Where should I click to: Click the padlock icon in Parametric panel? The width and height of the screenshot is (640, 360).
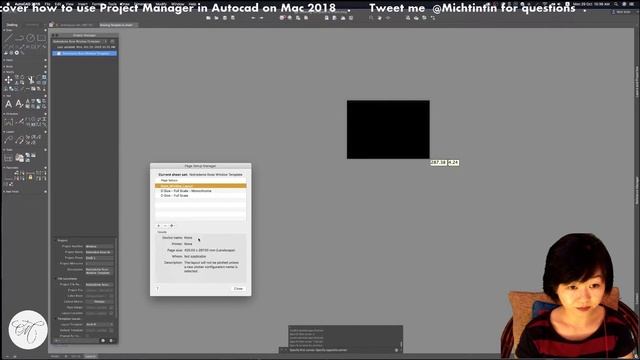(x=30, y=178)
